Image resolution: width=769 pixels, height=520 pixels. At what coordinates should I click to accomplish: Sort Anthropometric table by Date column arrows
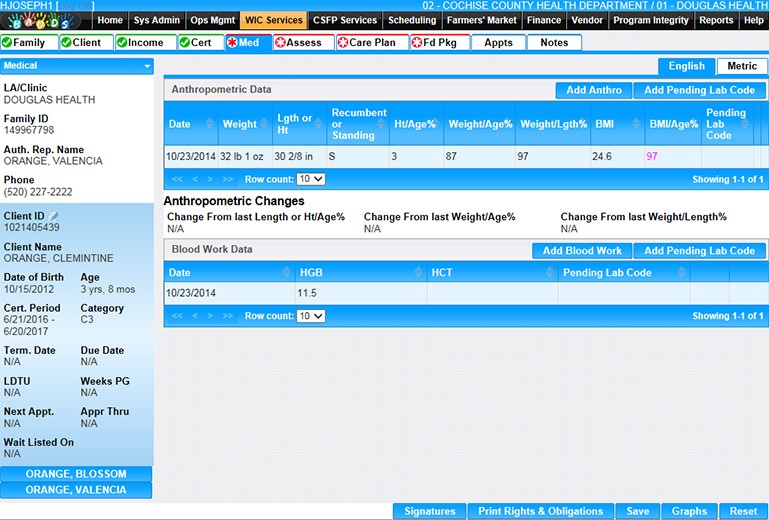click(211, 124)
